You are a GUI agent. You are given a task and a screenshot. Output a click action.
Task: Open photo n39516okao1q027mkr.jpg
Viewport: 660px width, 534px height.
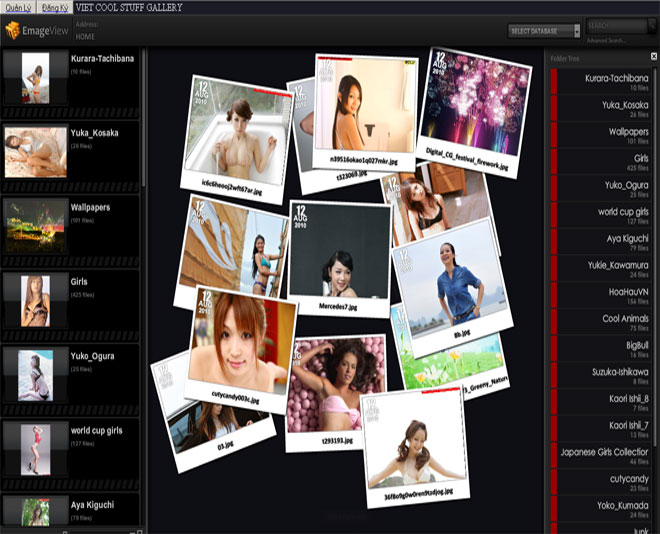tap(365, 112)
